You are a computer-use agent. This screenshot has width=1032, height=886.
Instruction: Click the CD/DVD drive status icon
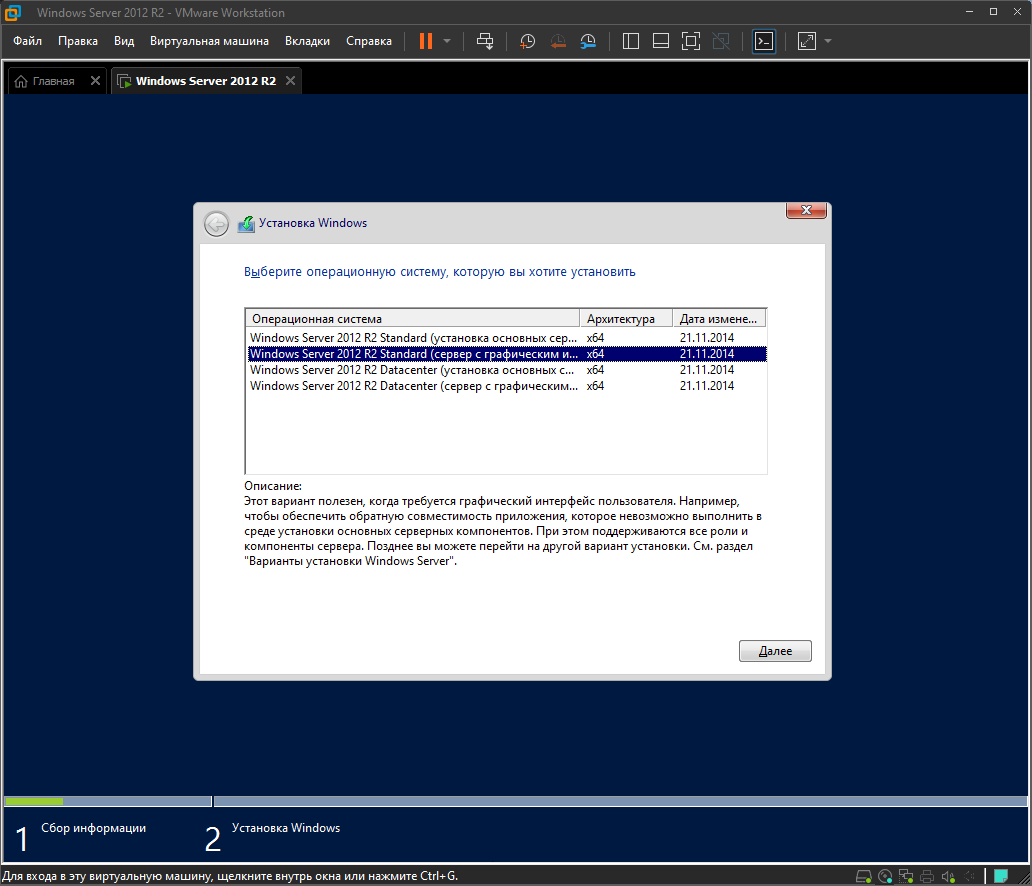coord(885,876)
